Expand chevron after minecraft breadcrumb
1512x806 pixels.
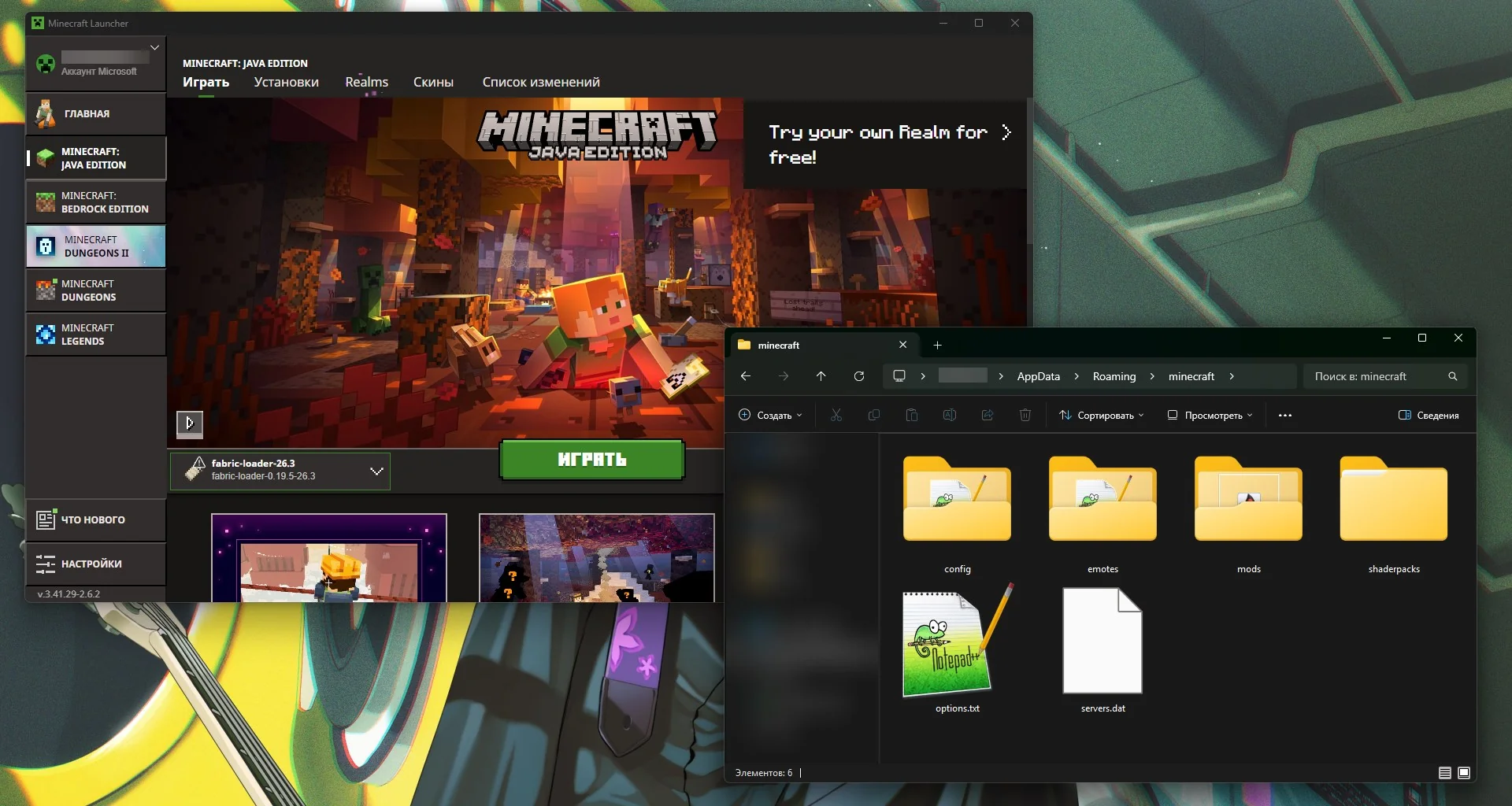click(1232, 376)
